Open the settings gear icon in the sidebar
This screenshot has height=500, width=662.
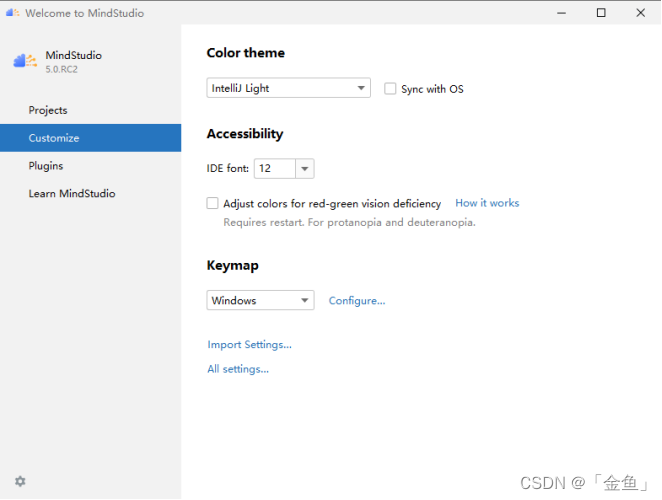20,481
